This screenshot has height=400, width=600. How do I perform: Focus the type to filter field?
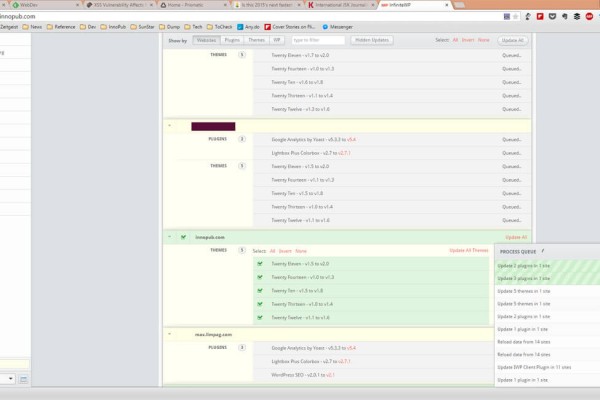click(318, 40)
